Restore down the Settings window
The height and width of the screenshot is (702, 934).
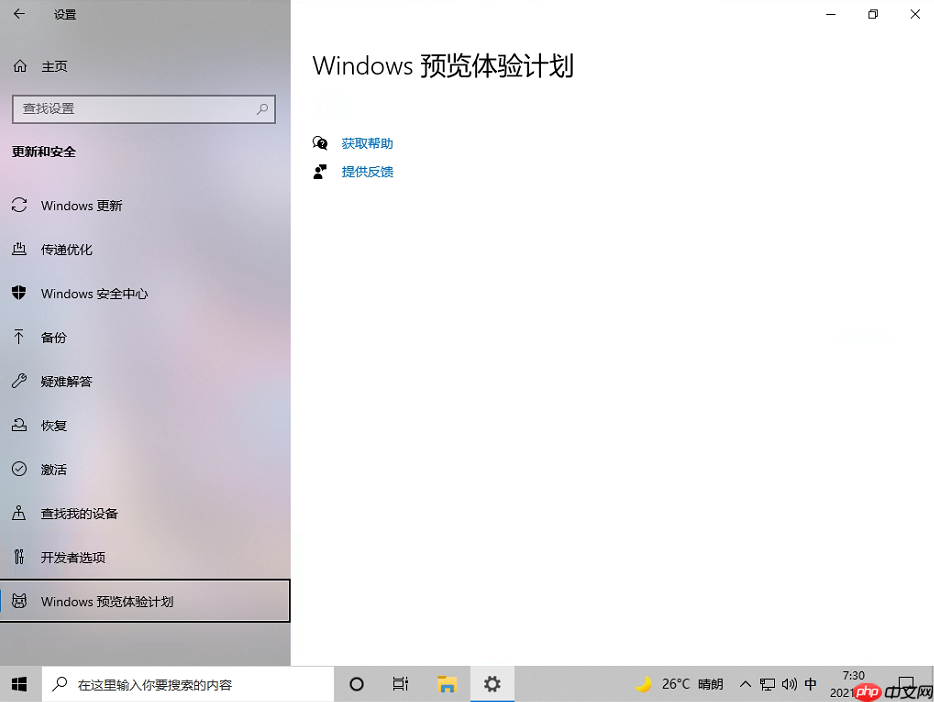point(873,14)
